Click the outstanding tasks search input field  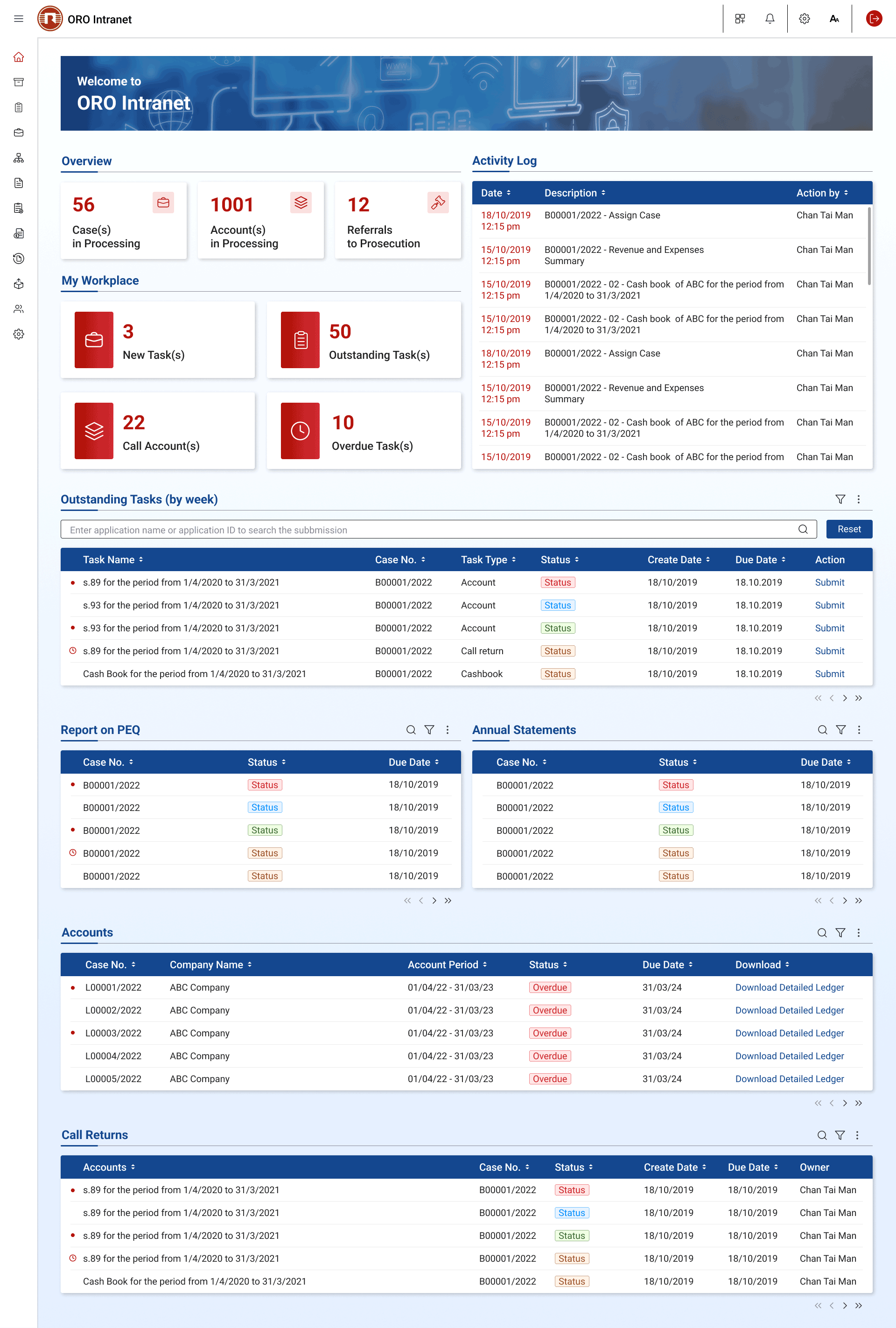pyautogui.click(x=428, y=530)
